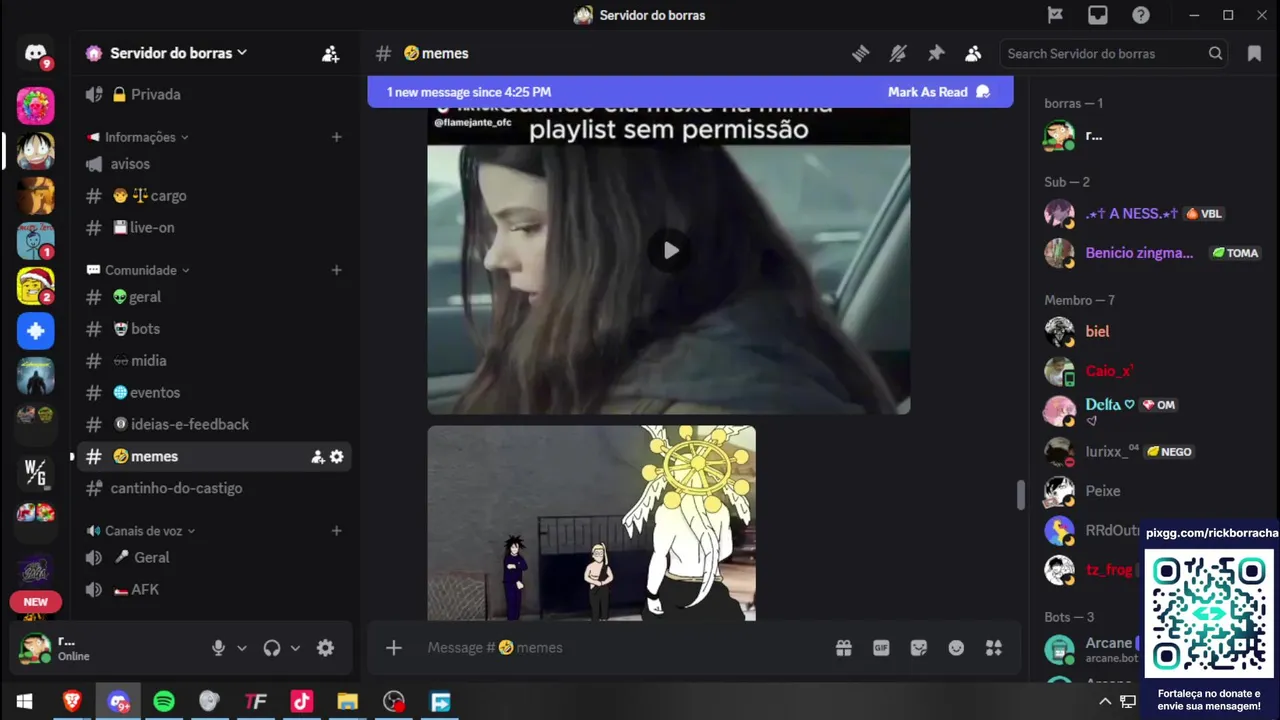This screenshot has height=720, width=1280.
Task: Open pinned messages icon
Action: [x=936, y=54]
